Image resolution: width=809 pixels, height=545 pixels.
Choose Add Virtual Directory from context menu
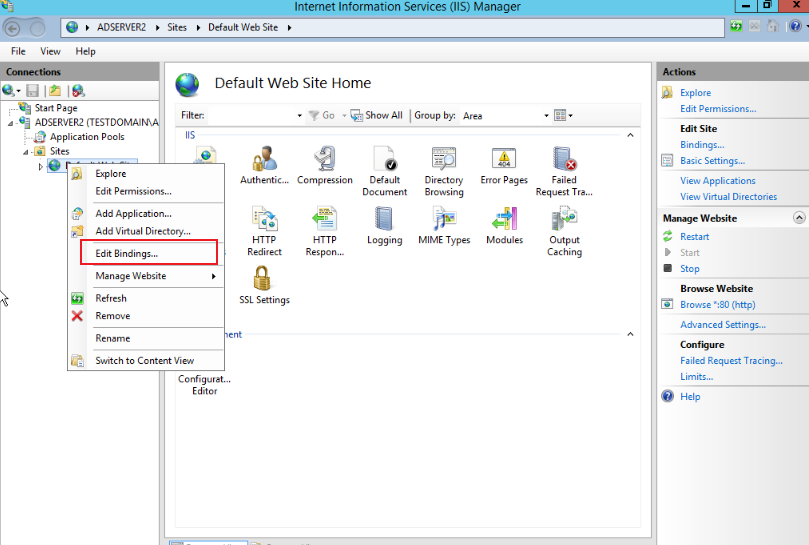point(146,231)
